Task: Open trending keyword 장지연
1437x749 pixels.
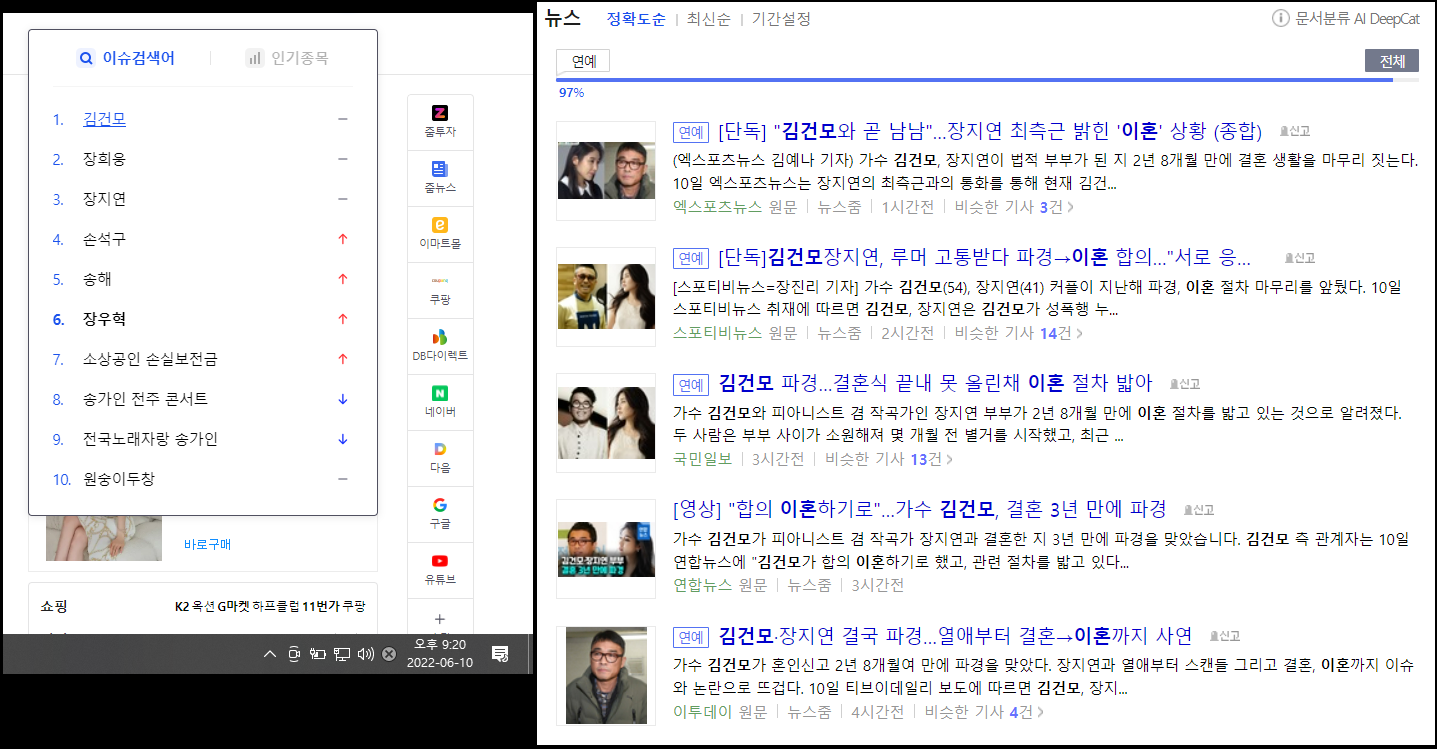Action: (104, 199)
